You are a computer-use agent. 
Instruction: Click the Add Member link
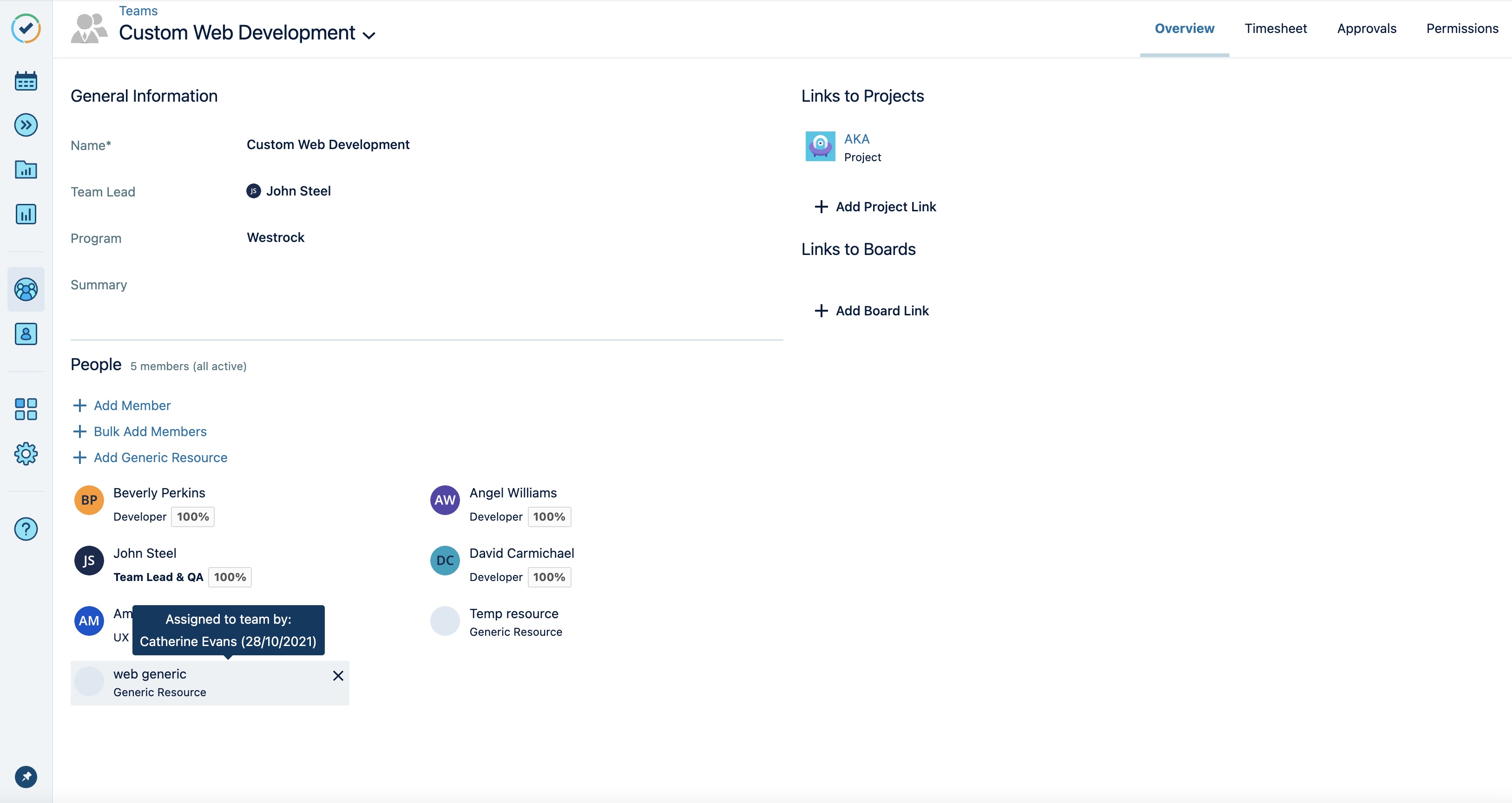pos(131,405)
